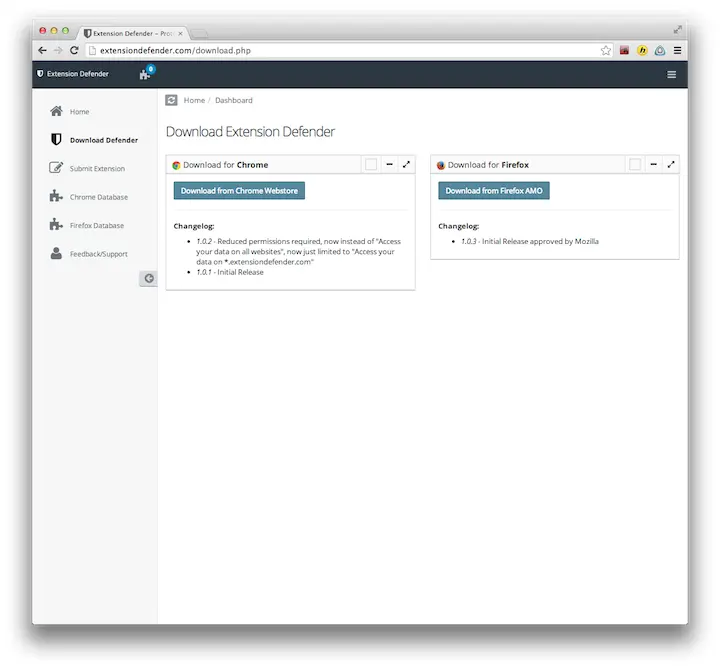
Task: Click the browser forward arrow
Action: point(58,51)
